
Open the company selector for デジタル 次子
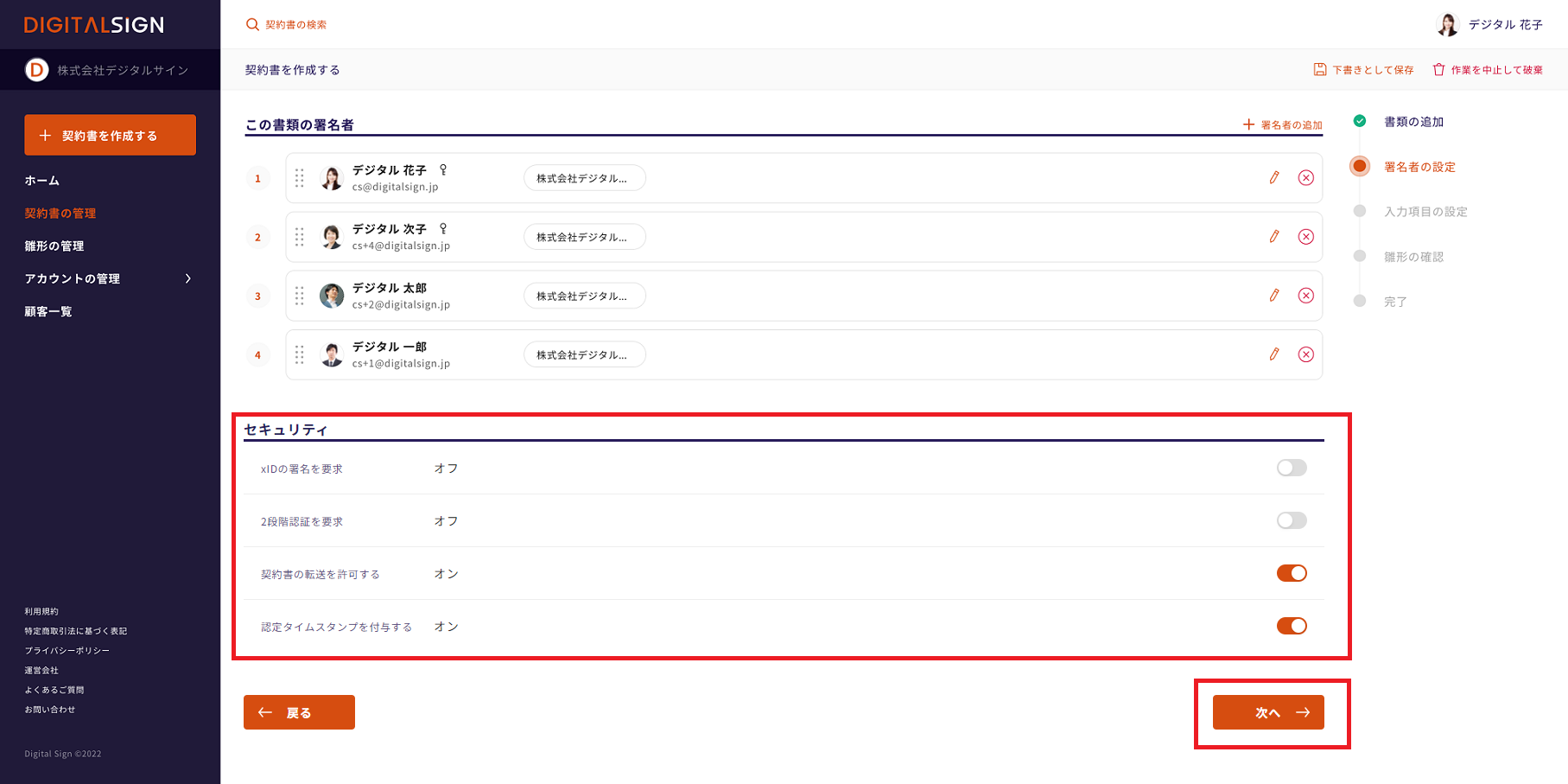tap(584, 237)
